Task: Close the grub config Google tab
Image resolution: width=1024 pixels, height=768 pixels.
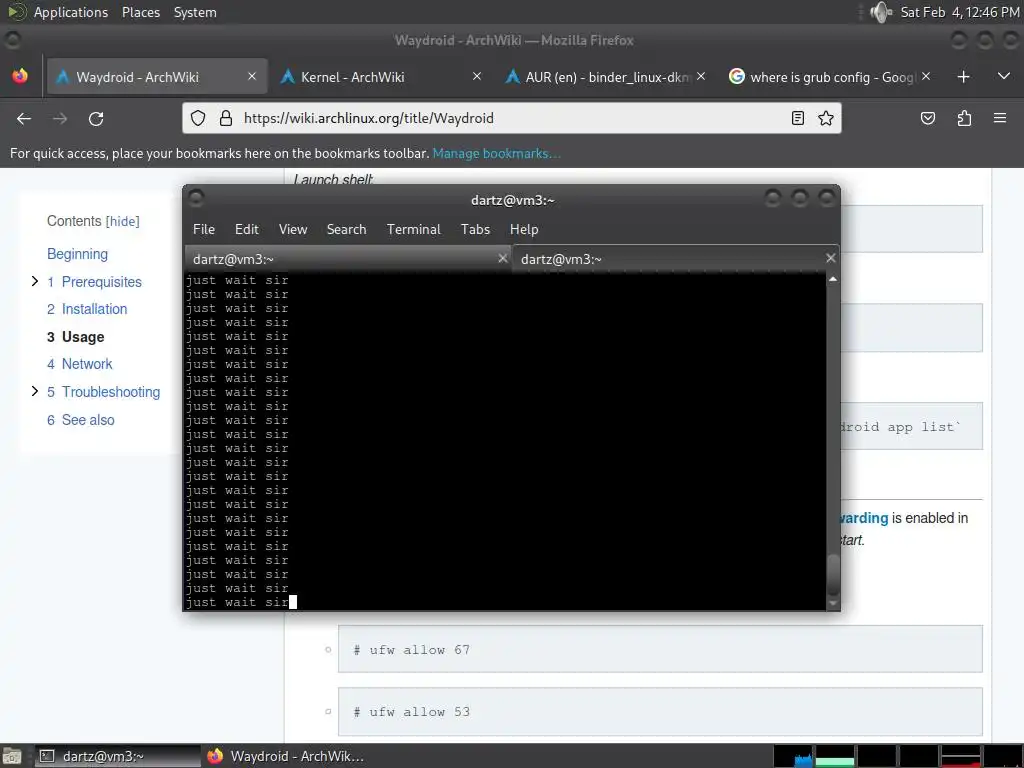Action: (926, 76)
